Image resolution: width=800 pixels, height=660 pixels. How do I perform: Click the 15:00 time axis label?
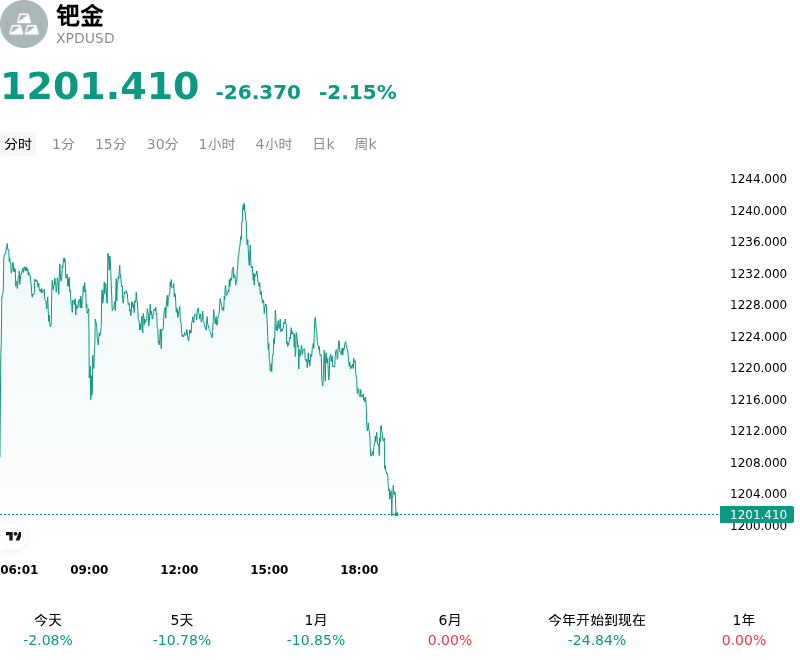coord(269,570)
